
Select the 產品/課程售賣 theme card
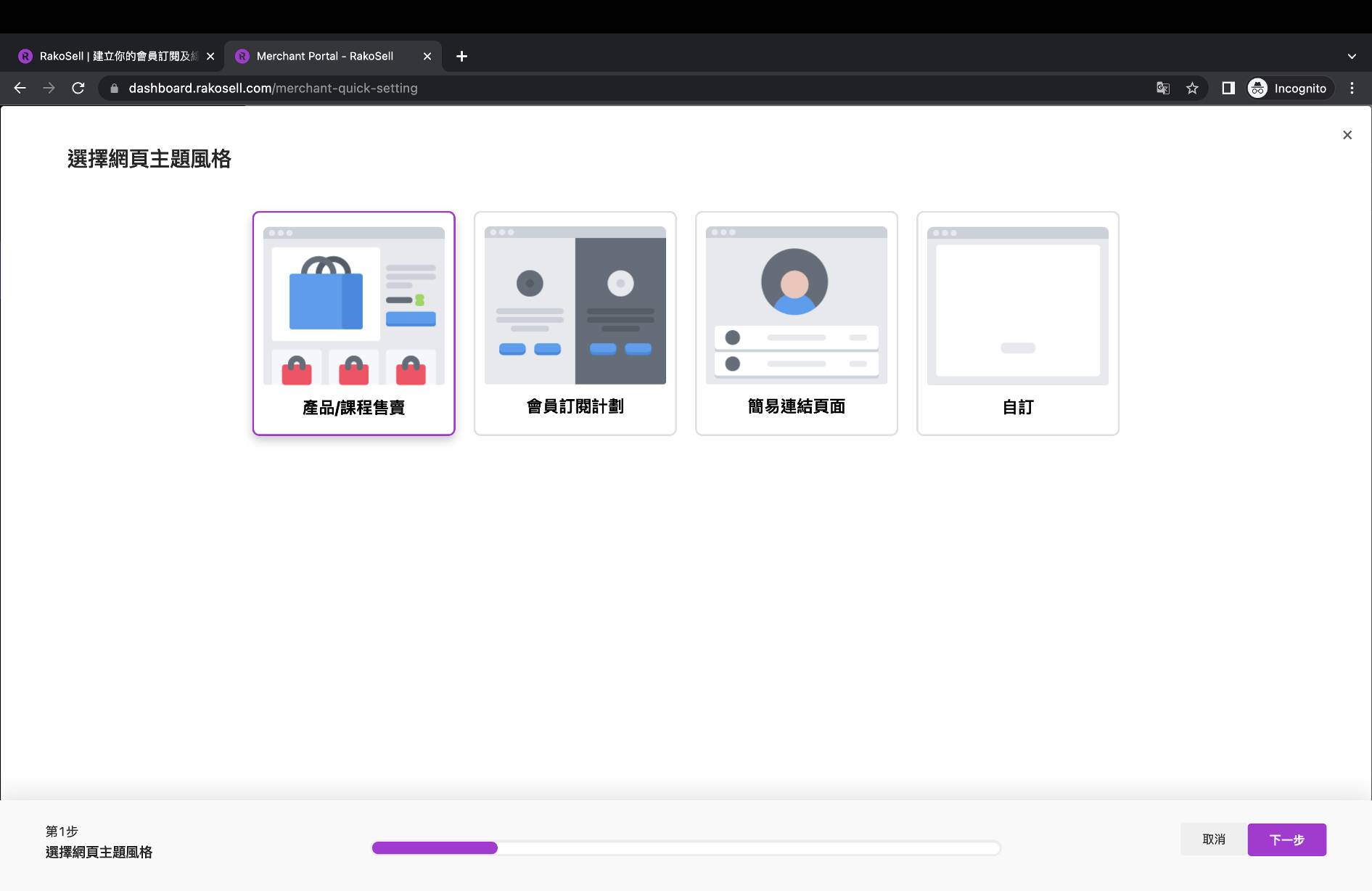353,324
